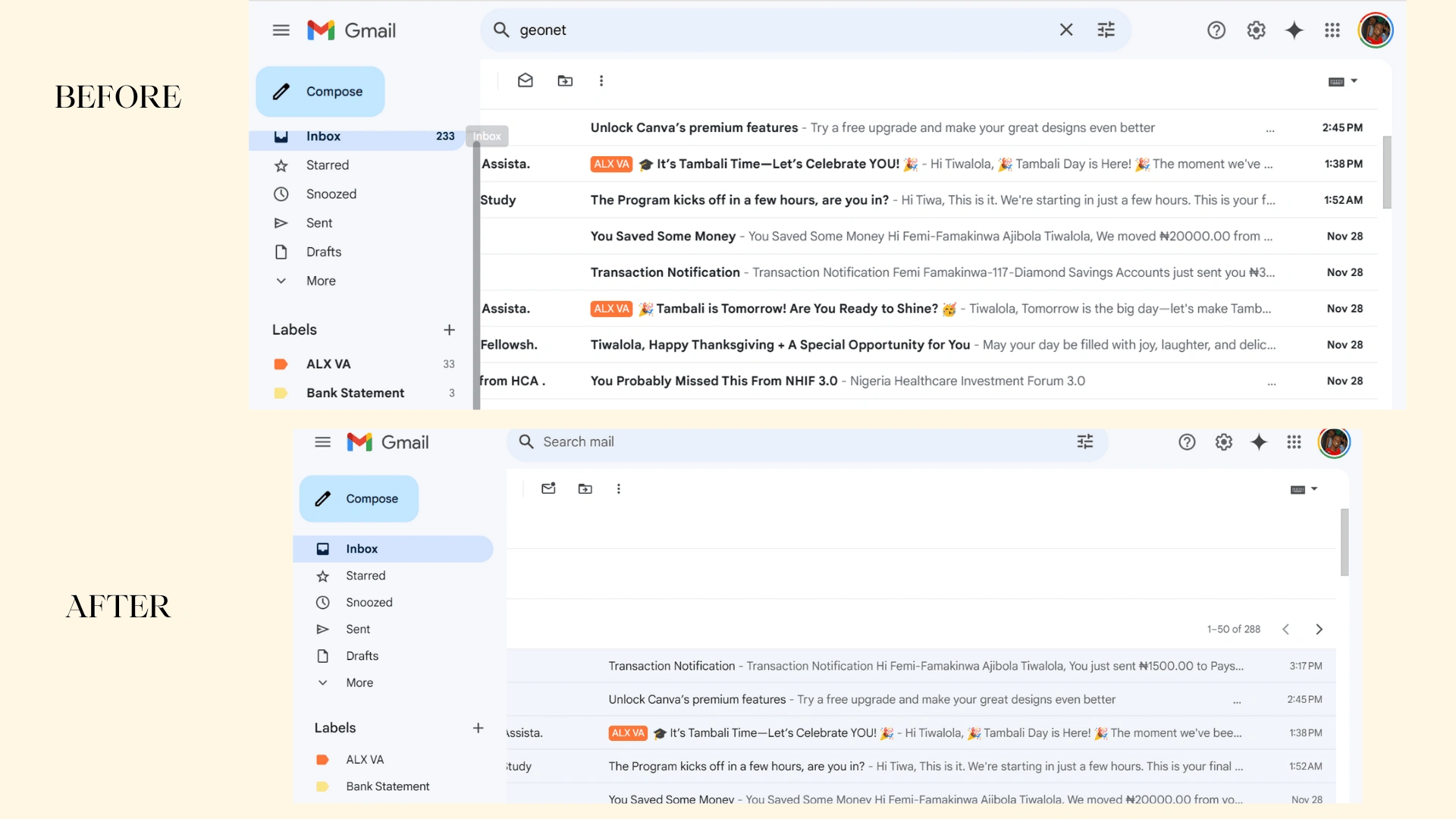Toggle the main menu hamburger in the top Gmail header
This screenshot has height=819, width=1456.
tap(281, 30)
